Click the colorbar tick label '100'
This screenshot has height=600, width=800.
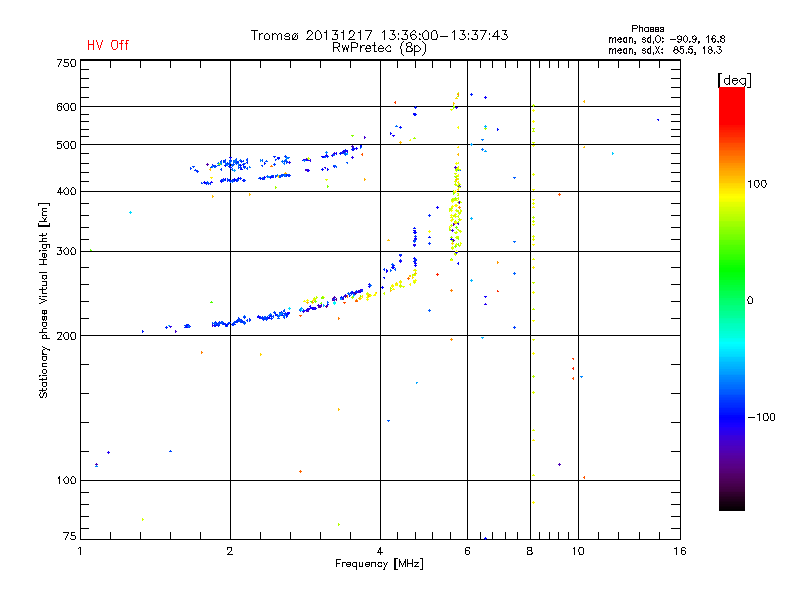[x=757, y=184]
